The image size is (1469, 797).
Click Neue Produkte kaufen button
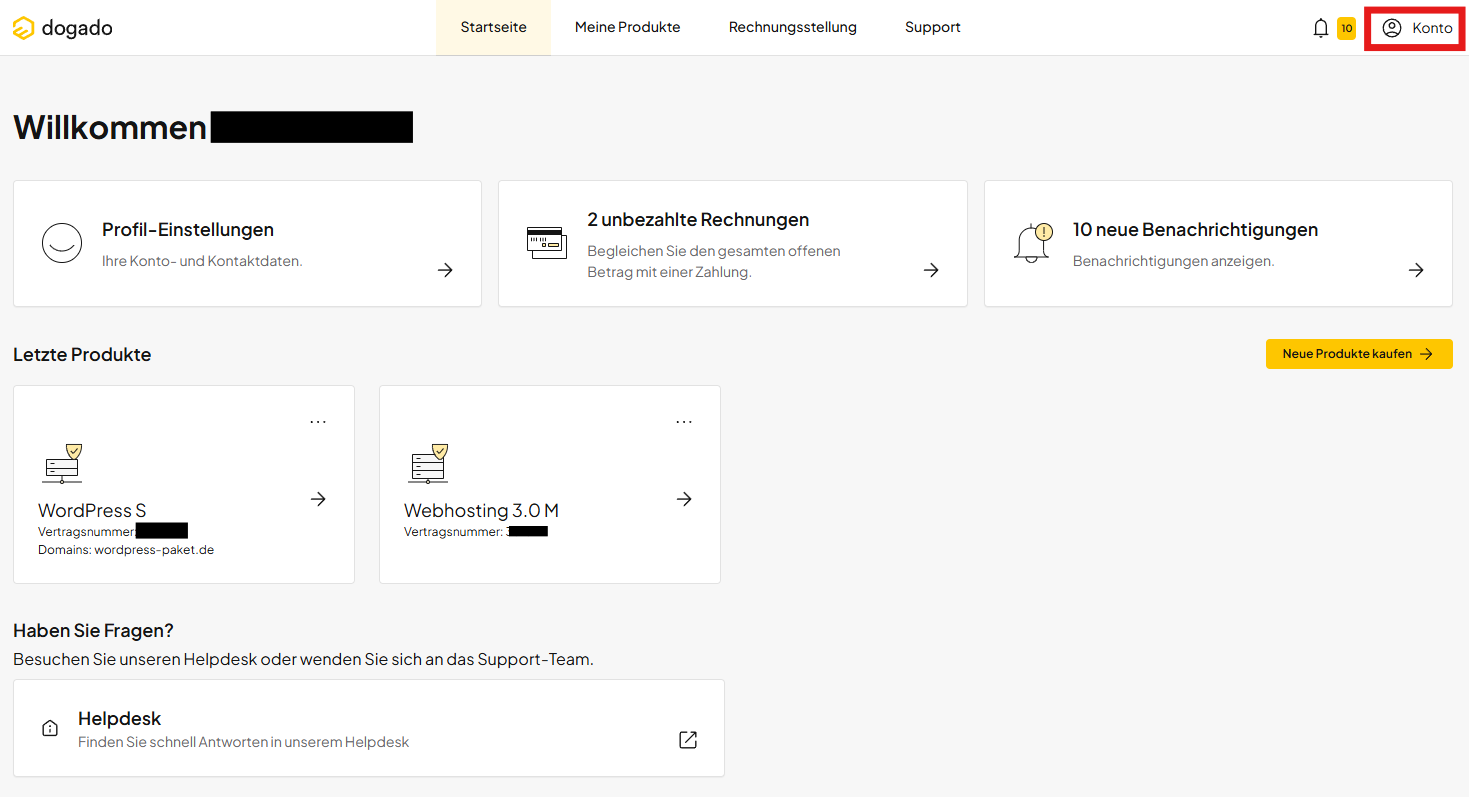(x=1358, y=354)
